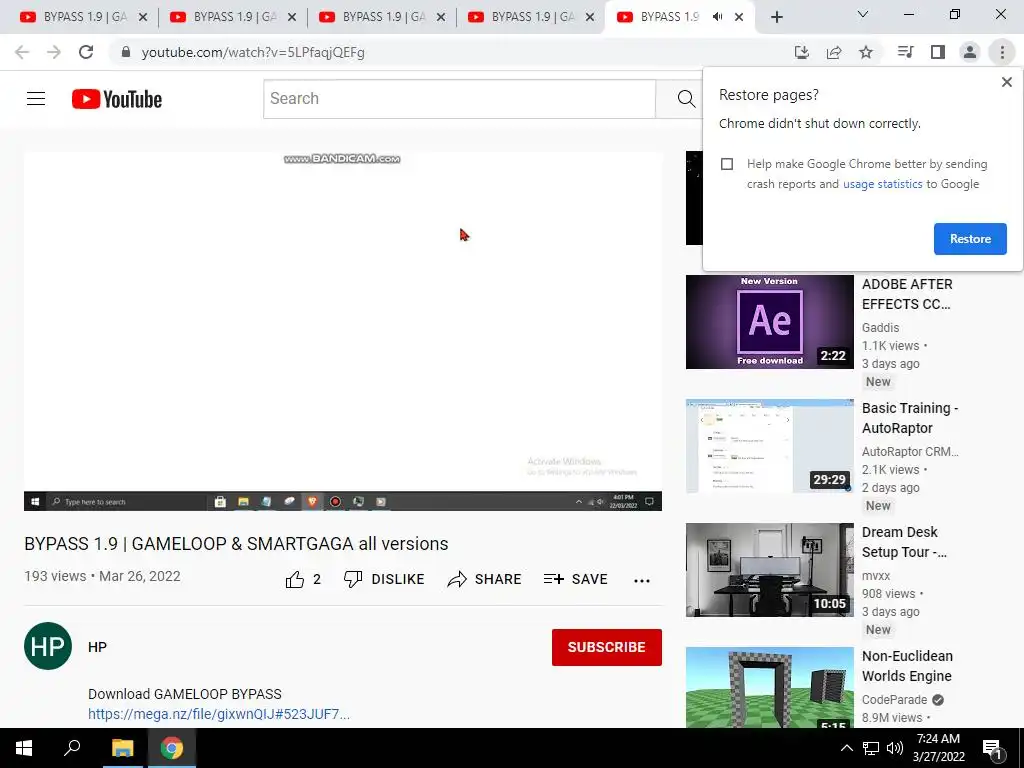Open the media control icon in toolbar
The height and width of the screenshot is (768, 1024).
tap(905, 52)
